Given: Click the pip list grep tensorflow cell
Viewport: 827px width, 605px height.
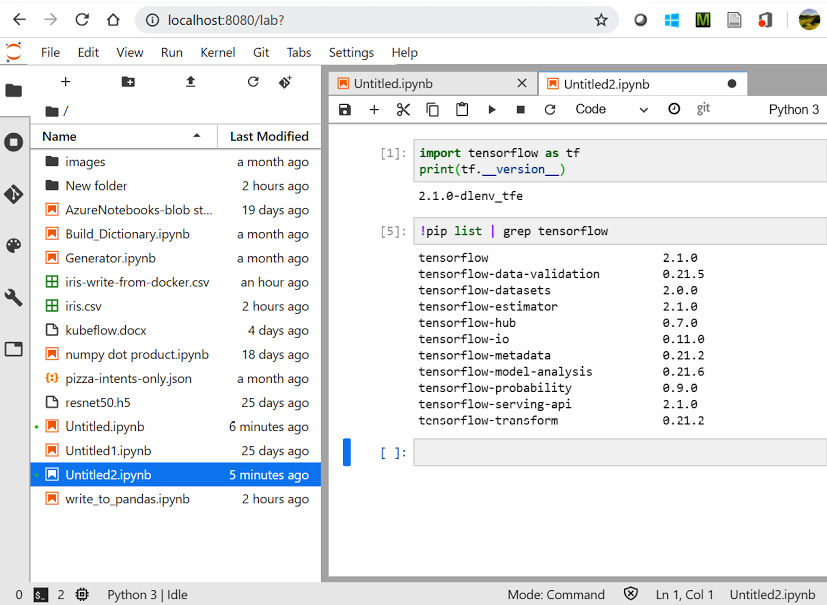Looking at the screenshot, I should pos(620,231).
